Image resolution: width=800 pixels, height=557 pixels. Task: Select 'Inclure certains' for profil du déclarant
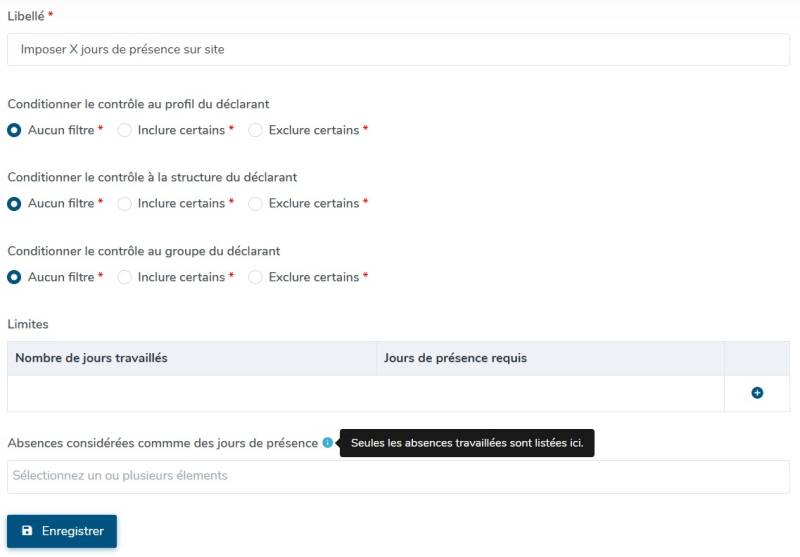(125, 130)
